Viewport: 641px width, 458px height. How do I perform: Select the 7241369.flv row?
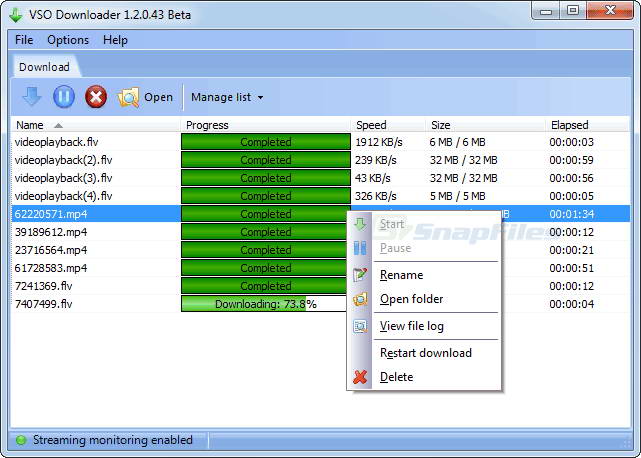point(320,286)
